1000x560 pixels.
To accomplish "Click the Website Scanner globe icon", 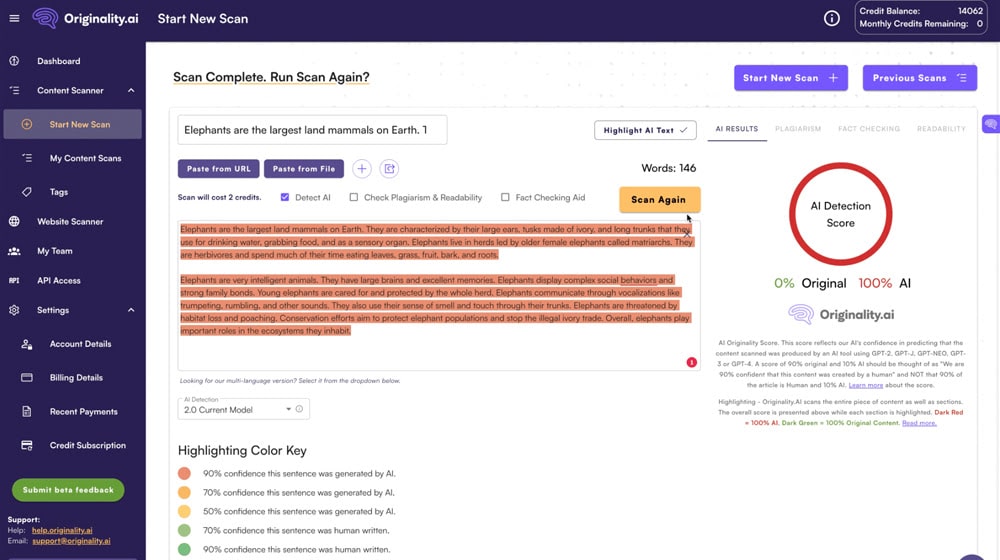I will point(14,221).
